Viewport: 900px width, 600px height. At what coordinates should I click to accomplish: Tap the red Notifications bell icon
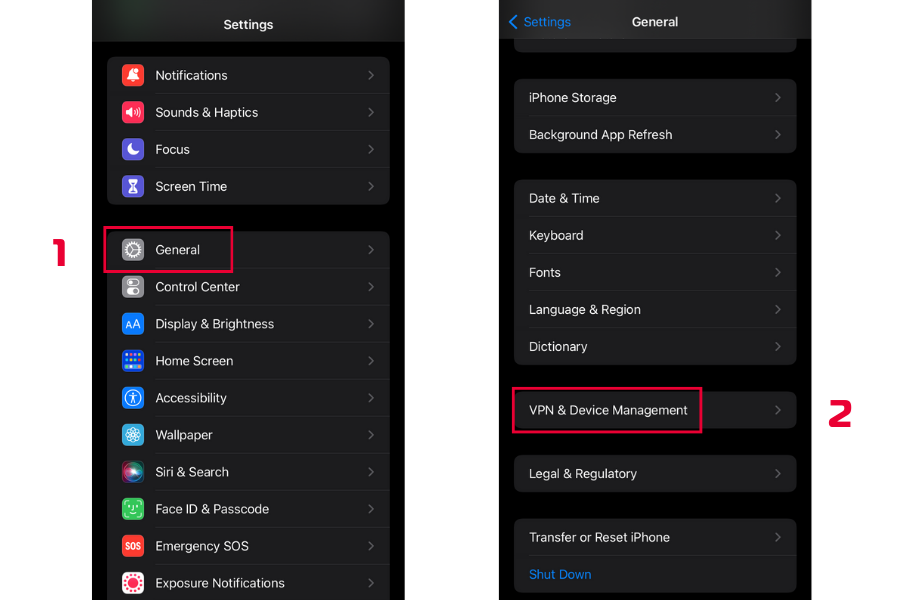click(x=133, y=75)
